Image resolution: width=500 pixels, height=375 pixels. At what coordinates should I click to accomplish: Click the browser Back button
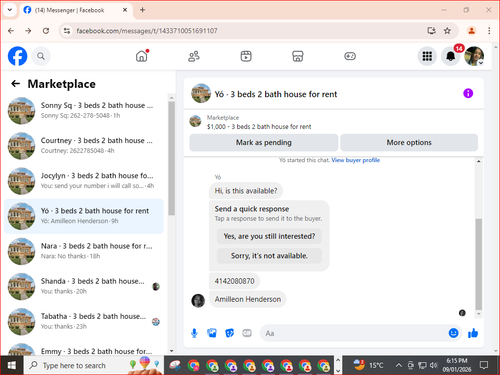point(11,31)
